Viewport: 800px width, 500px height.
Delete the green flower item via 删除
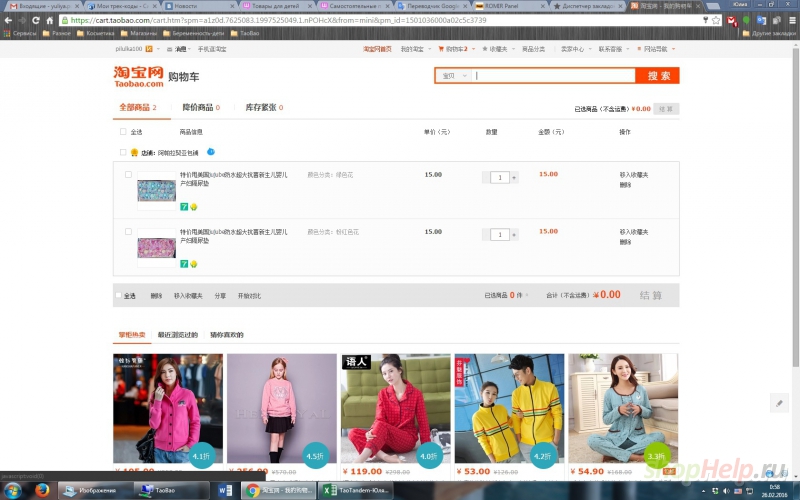click(x=625, y=185)
